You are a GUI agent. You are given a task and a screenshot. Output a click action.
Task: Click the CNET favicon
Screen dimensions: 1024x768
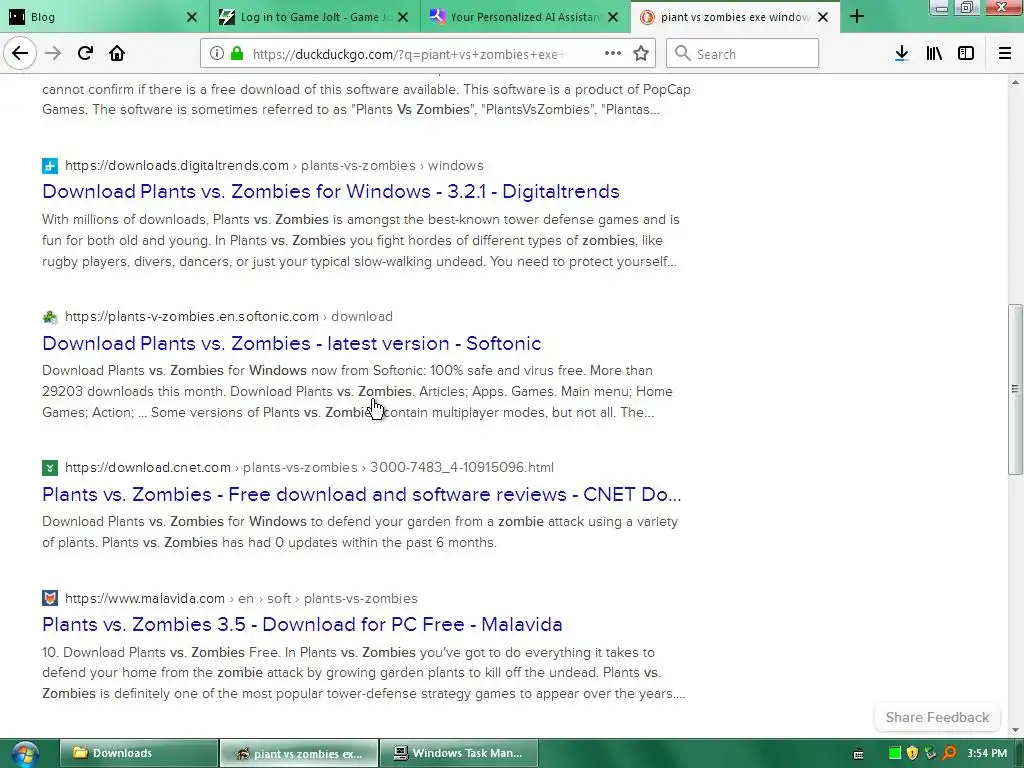[x=50, y=468]
